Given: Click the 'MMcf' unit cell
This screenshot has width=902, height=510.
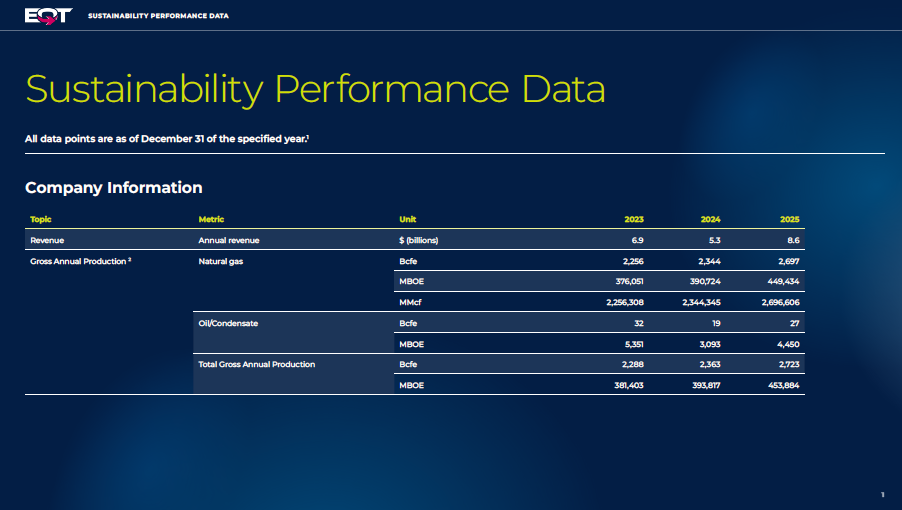Looking at the screenshot, I should 410,302.
